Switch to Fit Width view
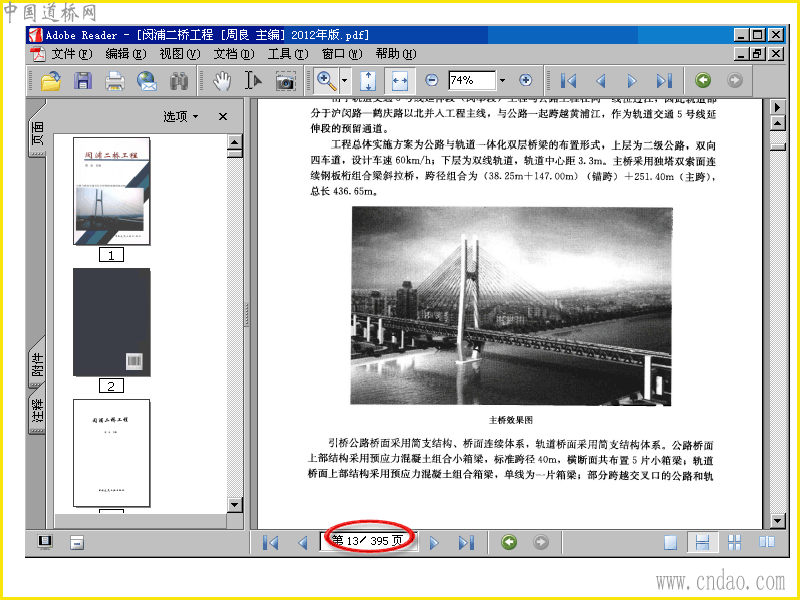 (x=399, y=81)
